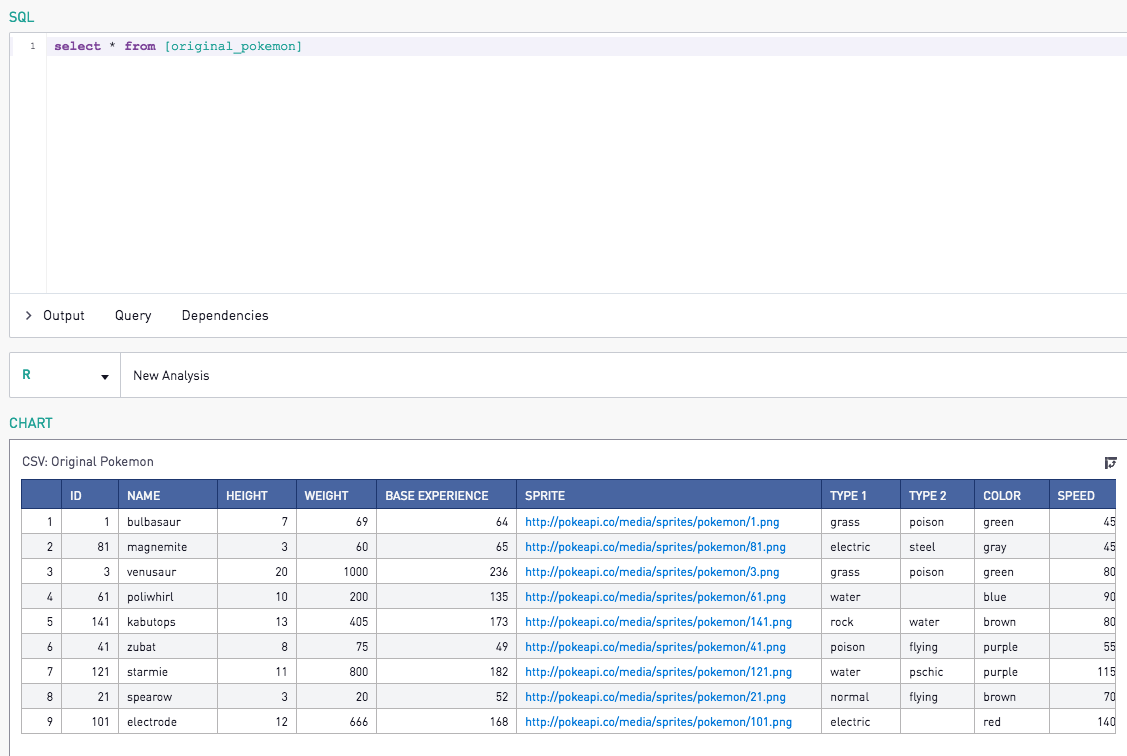Open the R language dropdown
The image size is (1127, 756).
65,375
